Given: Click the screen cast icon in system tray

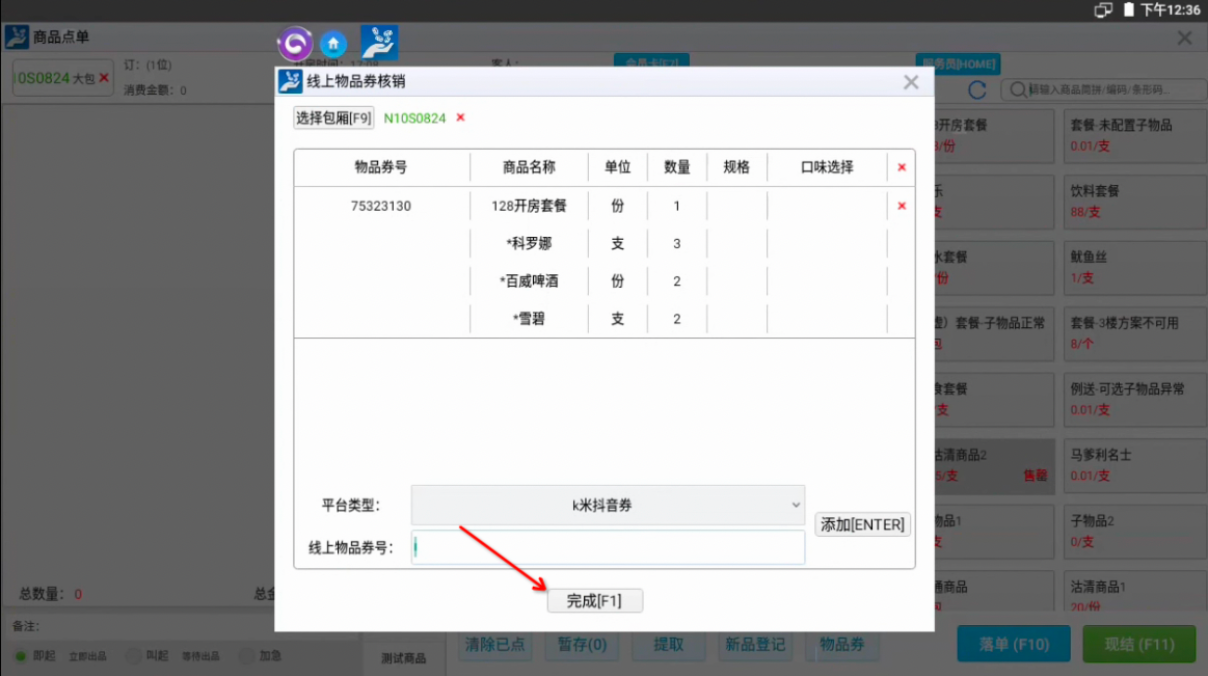Looking at the screenshot, I should pyautogui.click(x=1104, y=9).
